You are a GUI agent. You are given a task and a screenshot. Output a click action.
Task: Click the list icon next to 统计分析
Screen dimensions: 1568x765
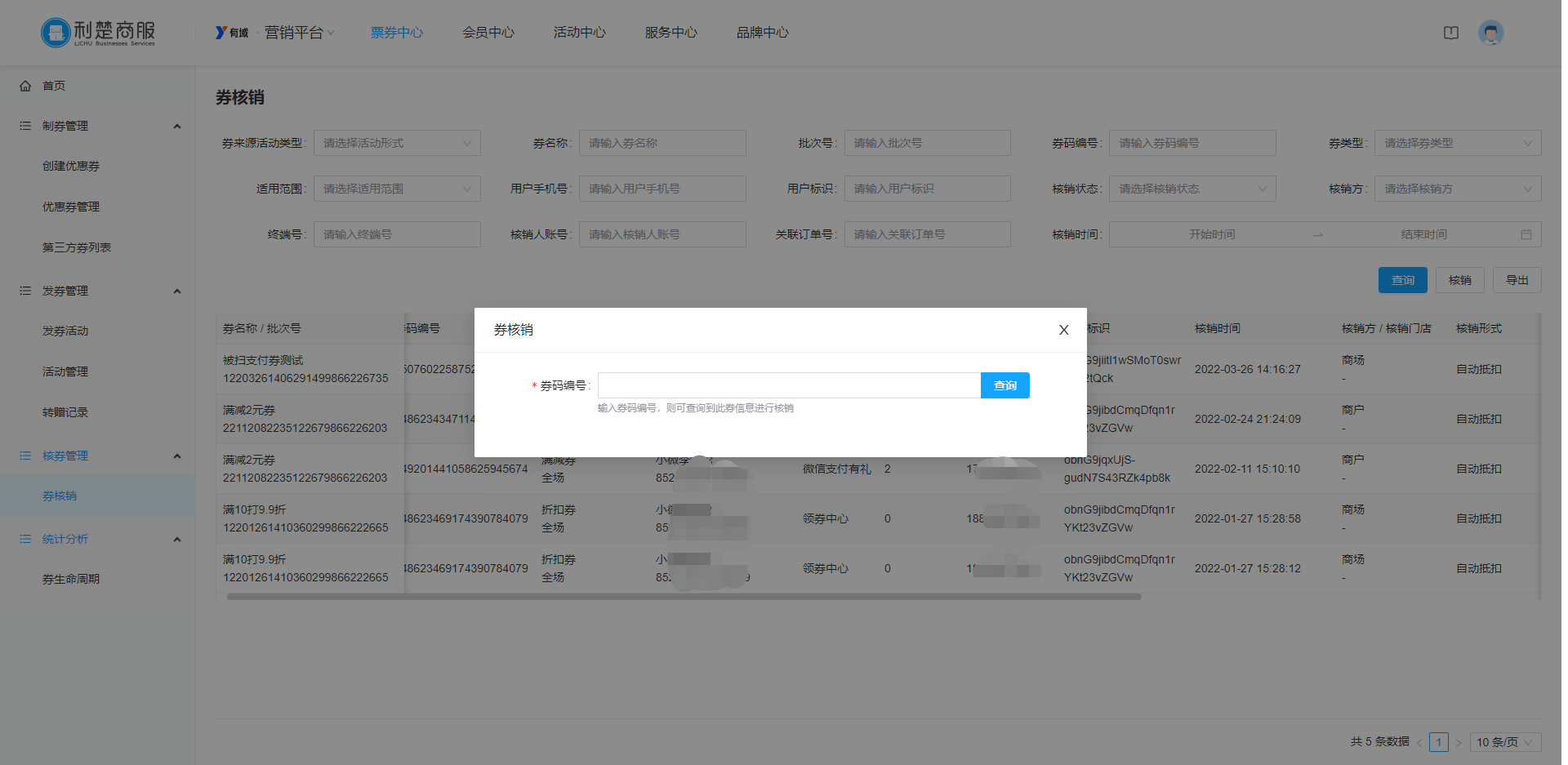pos(25,539)
